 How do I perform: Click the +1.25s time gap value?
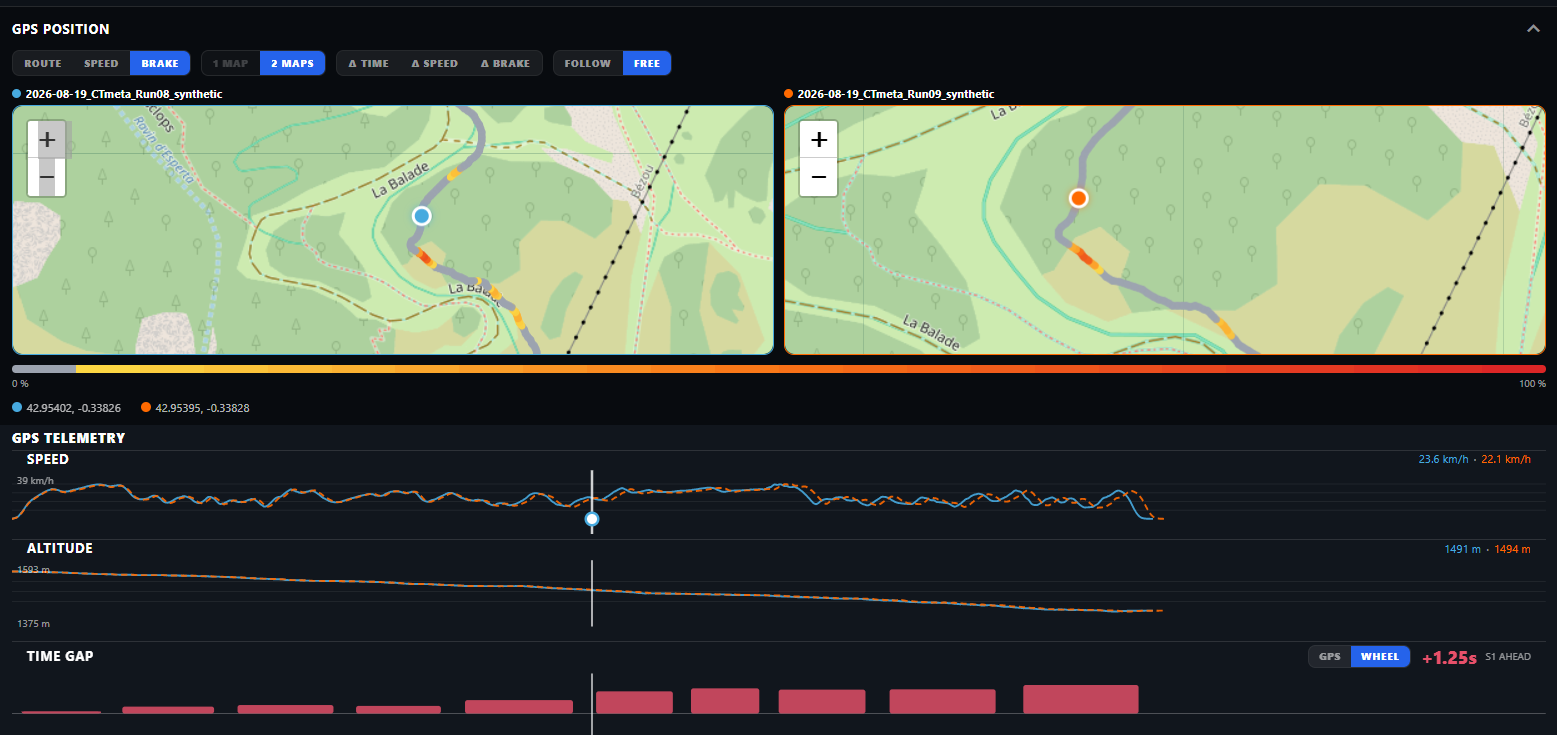tap(1449, 658)
